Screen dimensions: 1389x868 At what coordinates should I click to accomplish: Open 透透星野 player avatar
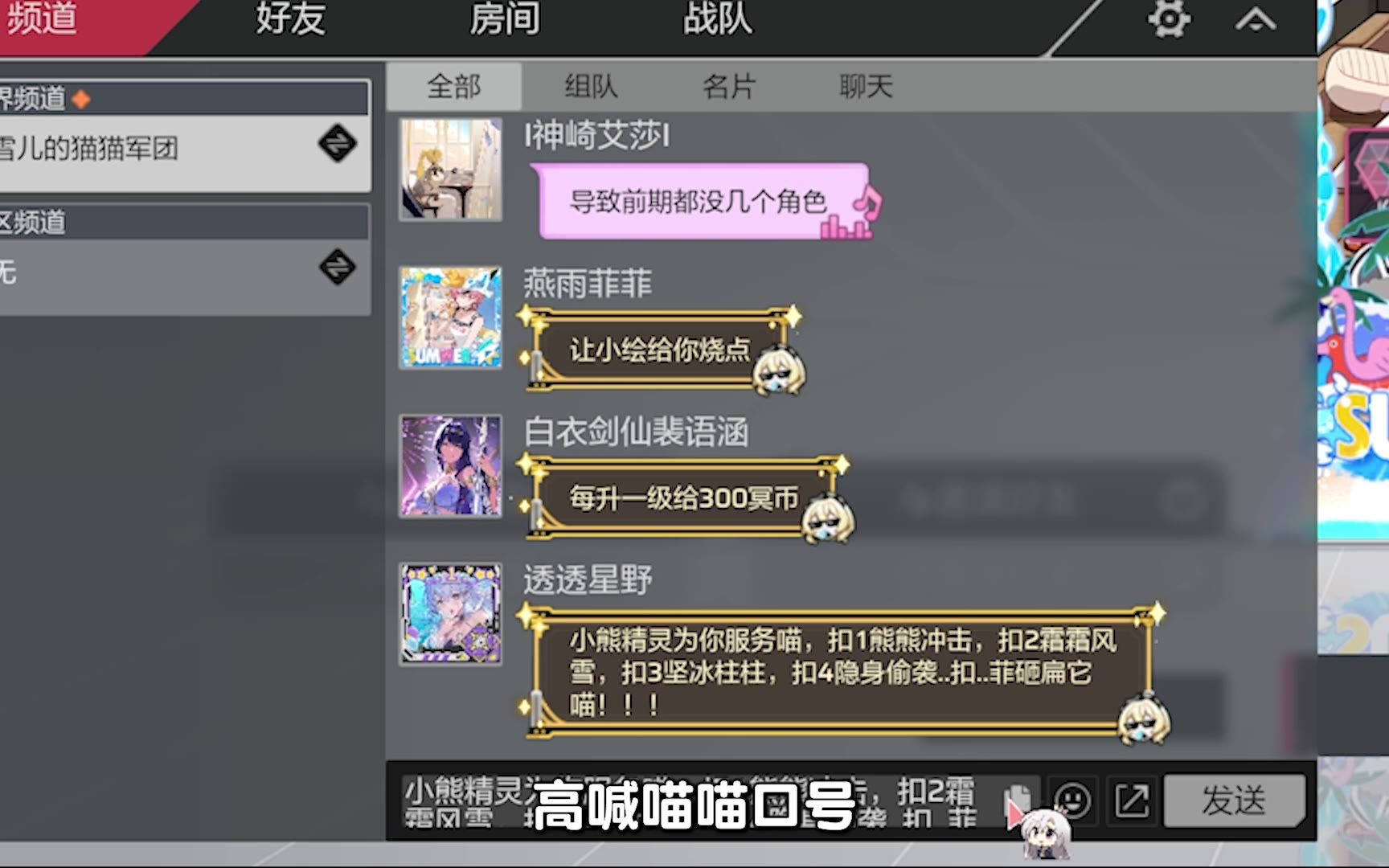451,614
